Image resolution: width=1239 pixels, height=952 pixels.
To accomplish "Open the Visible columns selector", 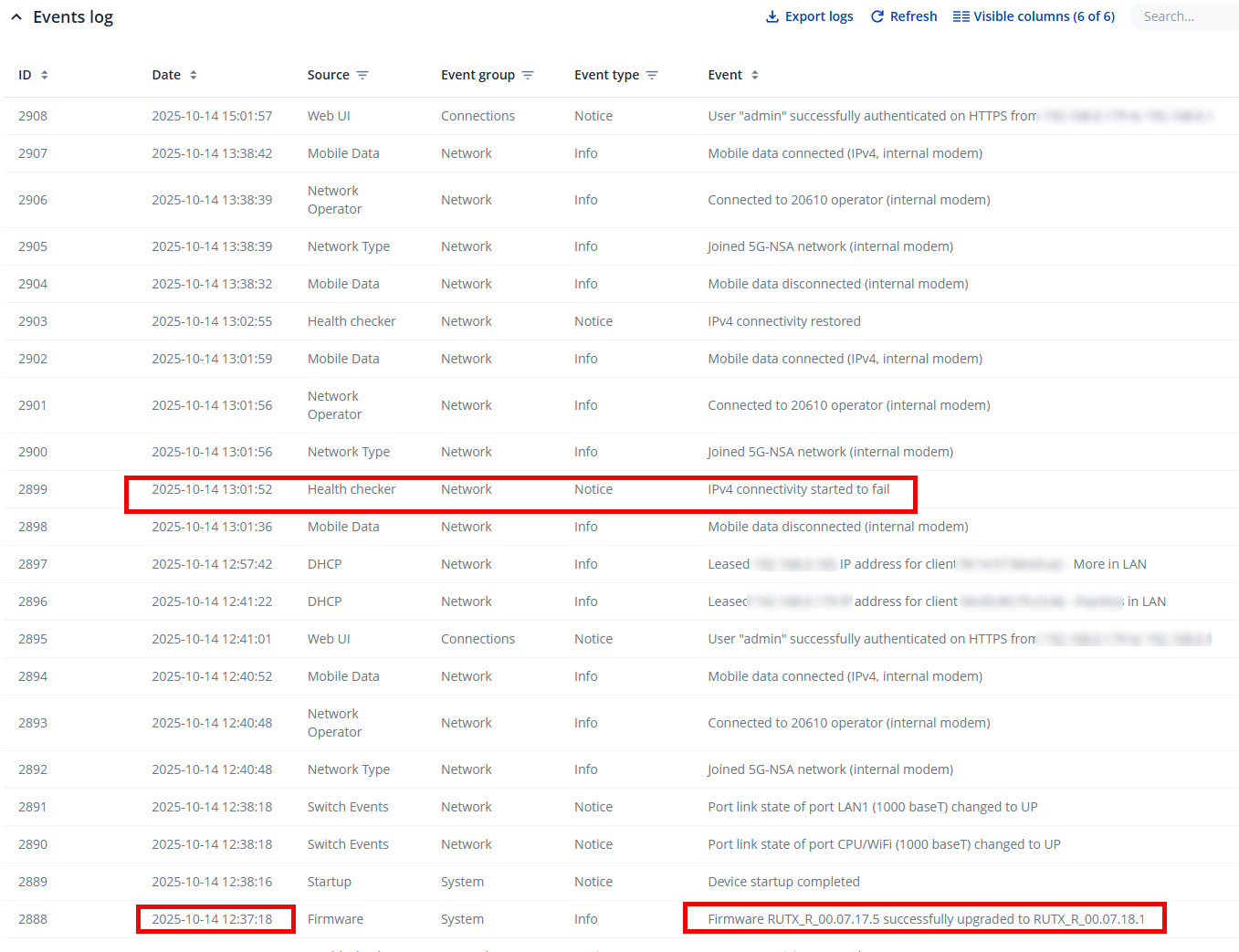I will coord(1034,16).
